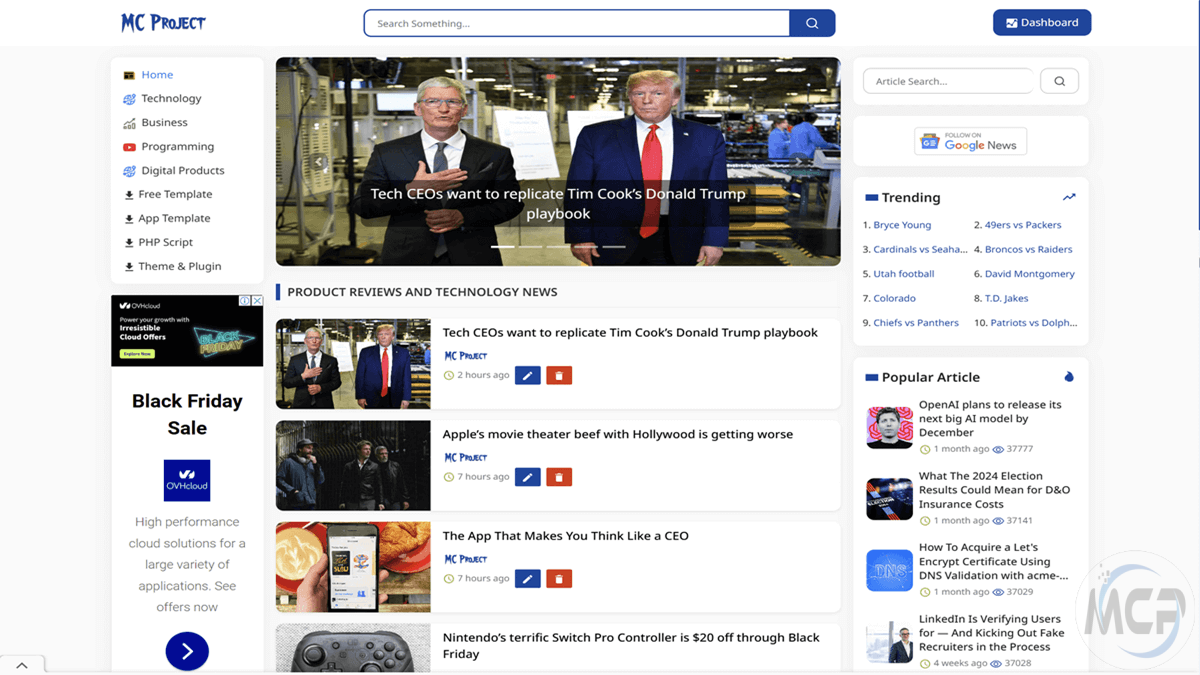This screenshot has width=1200, height=675.
Task: Edit the Tech CEOs article with pencil icon
Action: pos(527,375)
